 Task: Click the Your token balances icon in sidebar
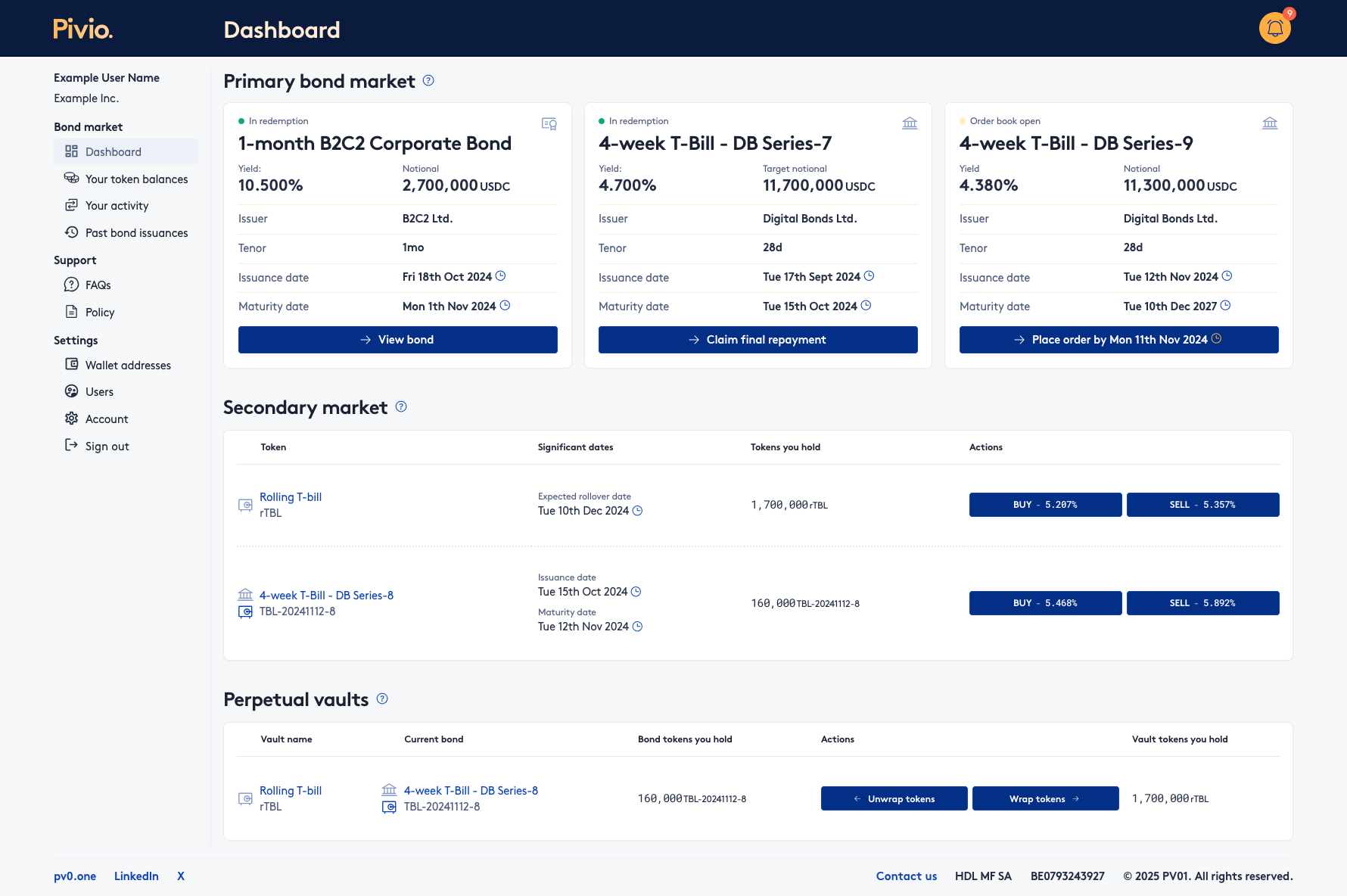(x=71, y=179)
